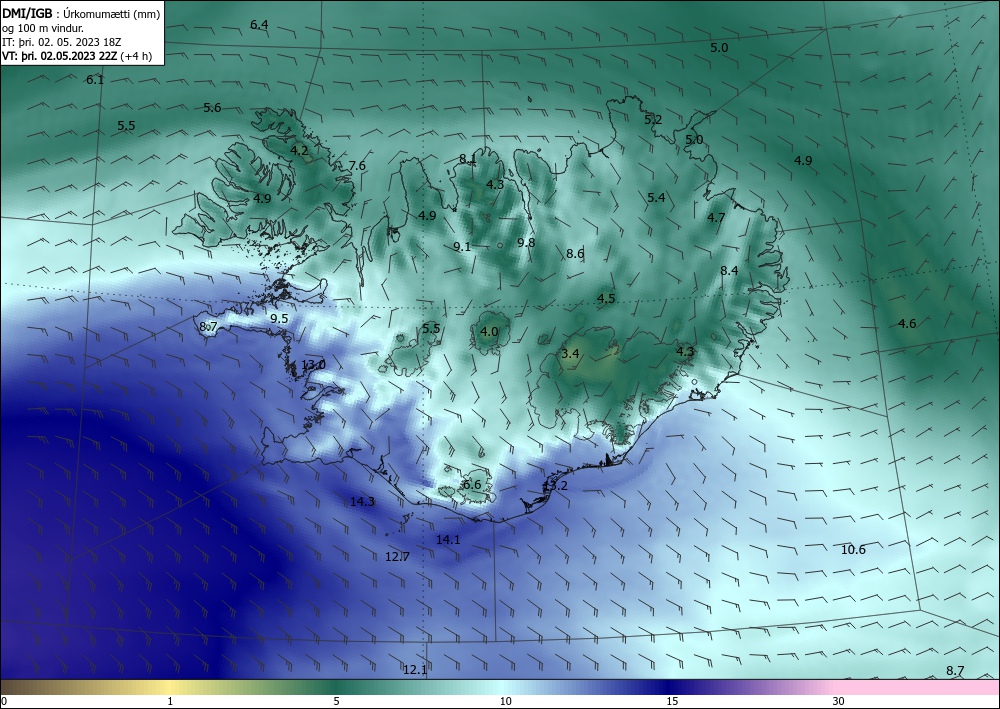Screen dimensions: 1000x709
Task: Click the 14.3 value label
Action: click(x=362, y=502)
